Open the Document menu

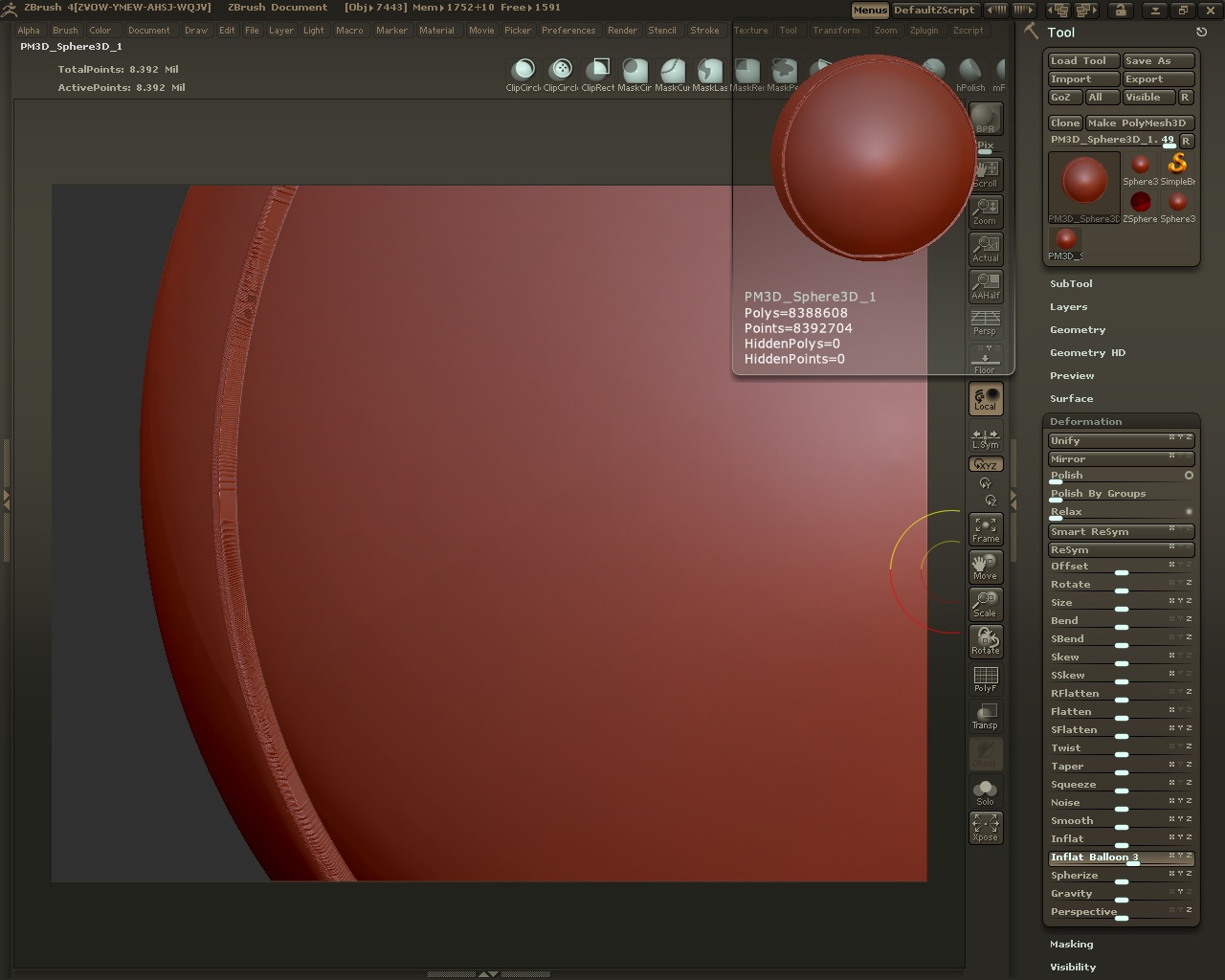[x=148, y=30]
